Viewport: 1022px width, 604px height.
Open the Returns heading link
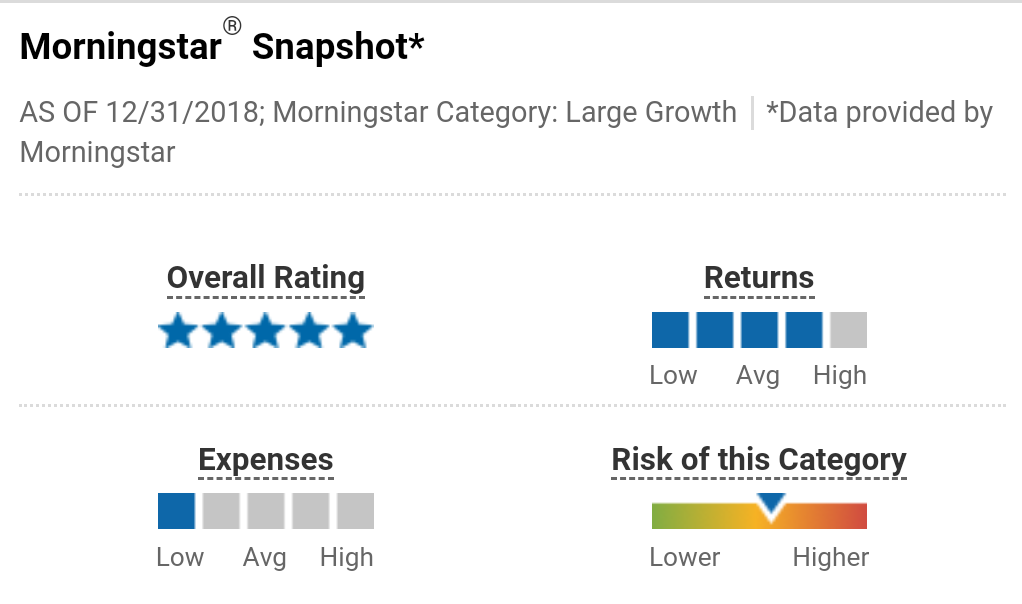759,278
